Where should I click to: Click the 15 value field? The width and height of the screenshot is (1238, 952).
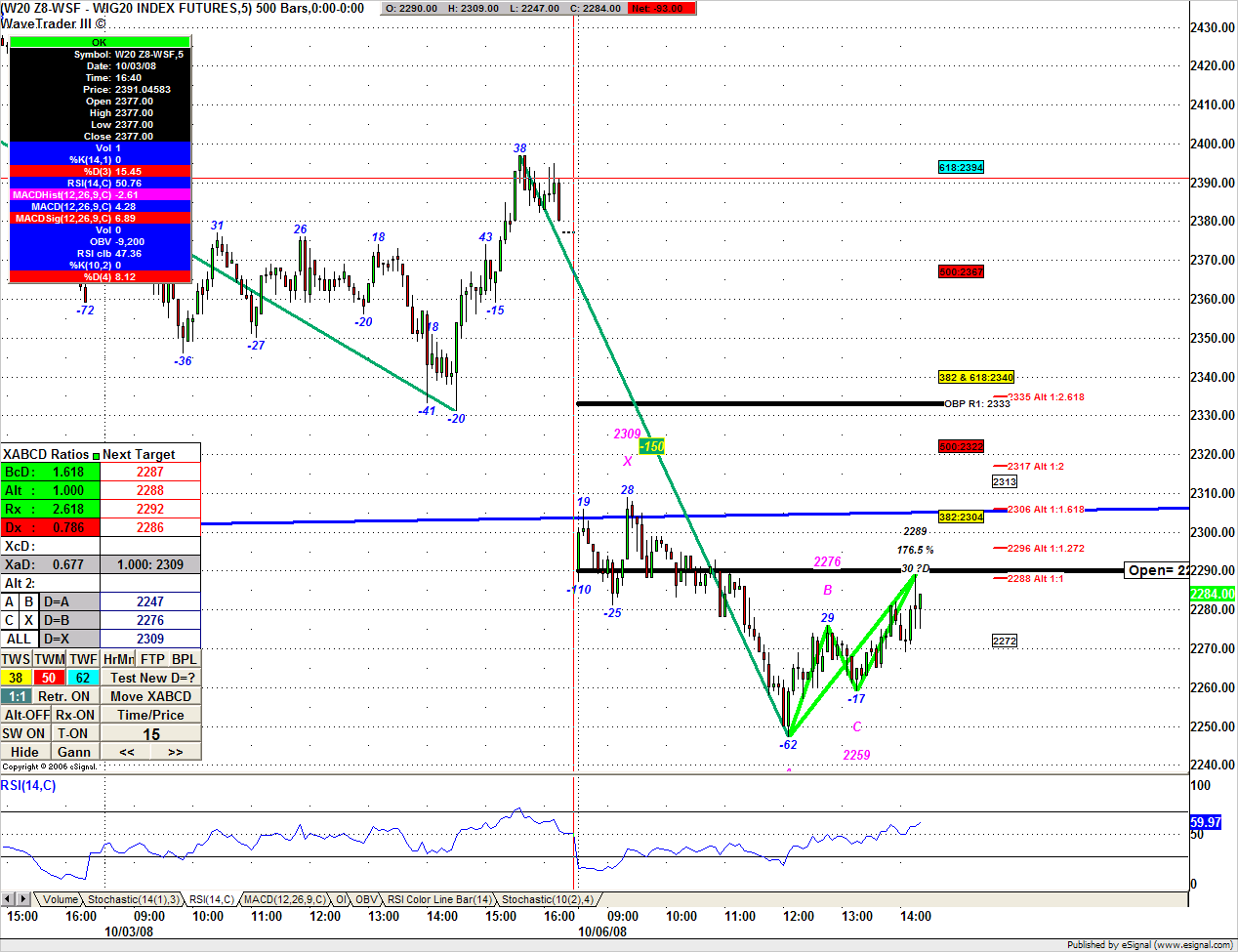click(151, 734)
